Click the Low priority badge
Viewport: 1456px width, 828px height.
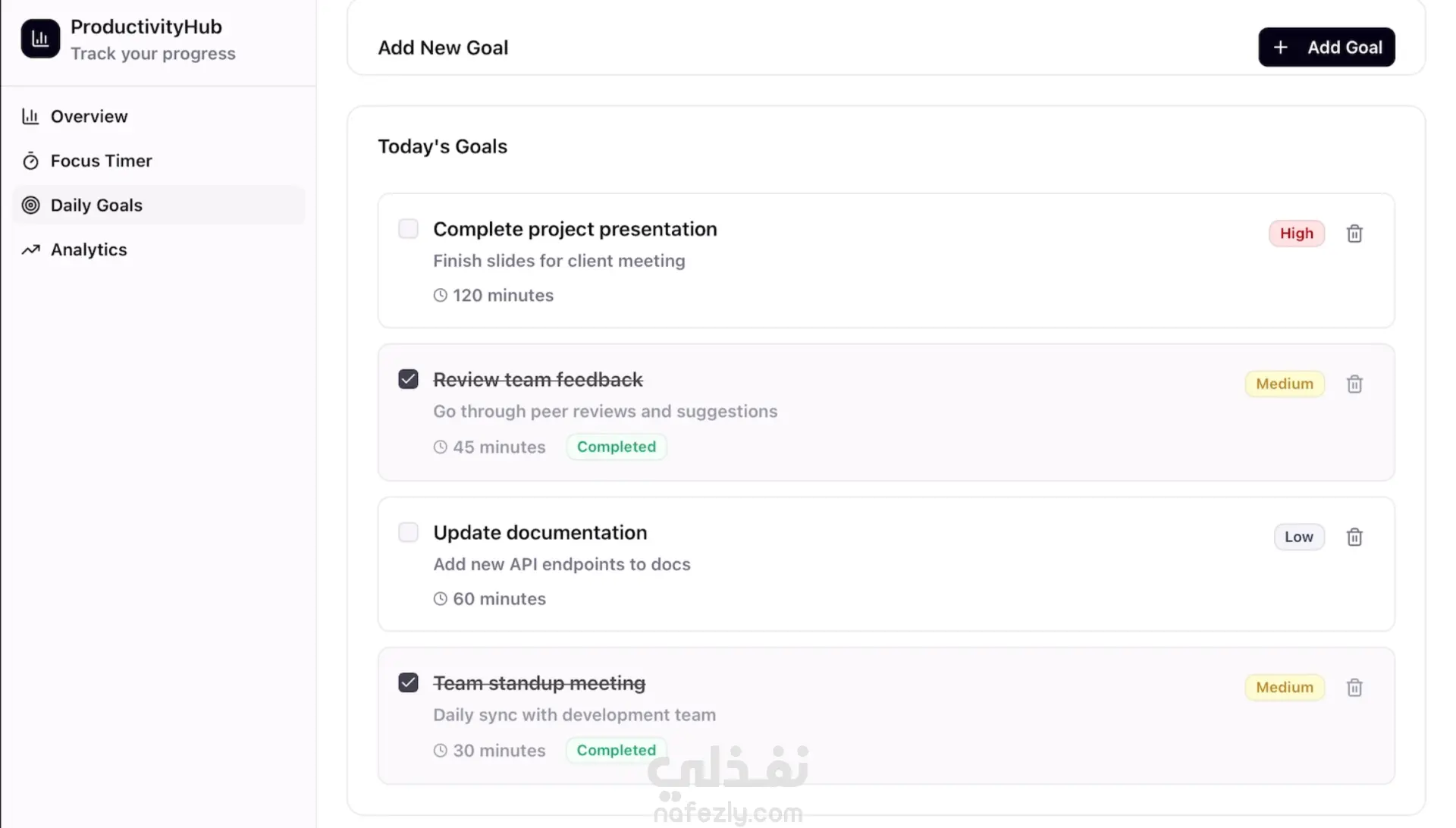pyautogui.click(x=1298, y=537)
